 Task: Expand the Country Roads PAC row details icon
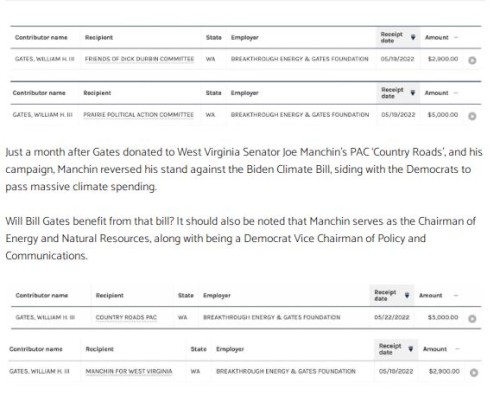(x=472, y=319)
